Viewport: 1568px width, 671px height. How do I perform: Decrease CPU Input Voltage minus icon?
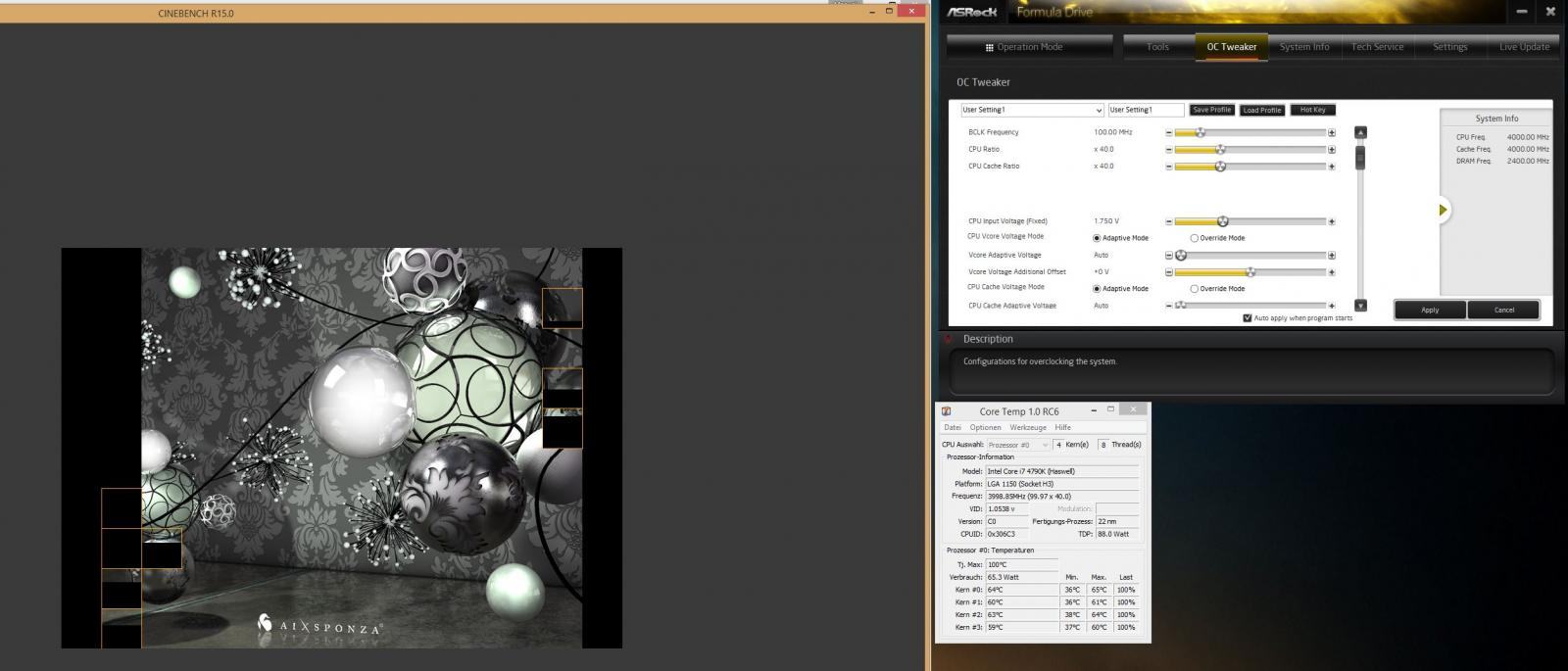click(1169, 221)
